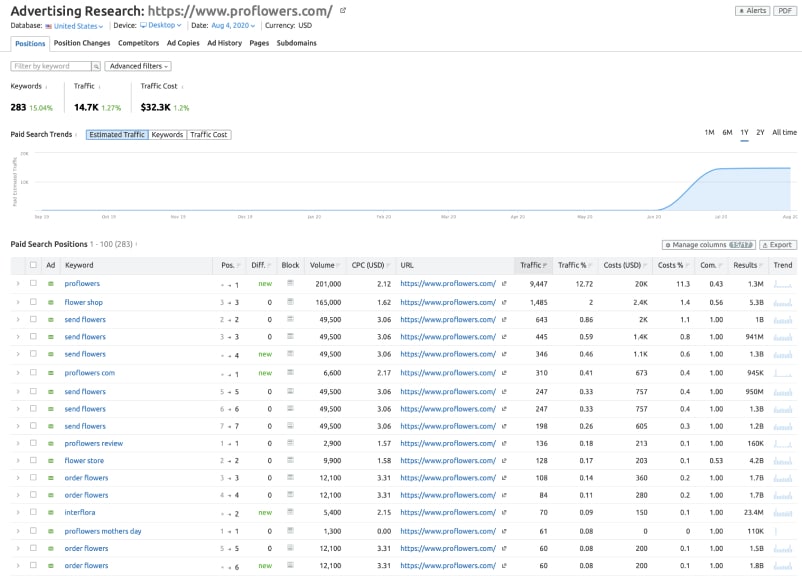Screen dimensions: 802x576
Task: Sort by the Traffic column header
Action: point(533,265)
